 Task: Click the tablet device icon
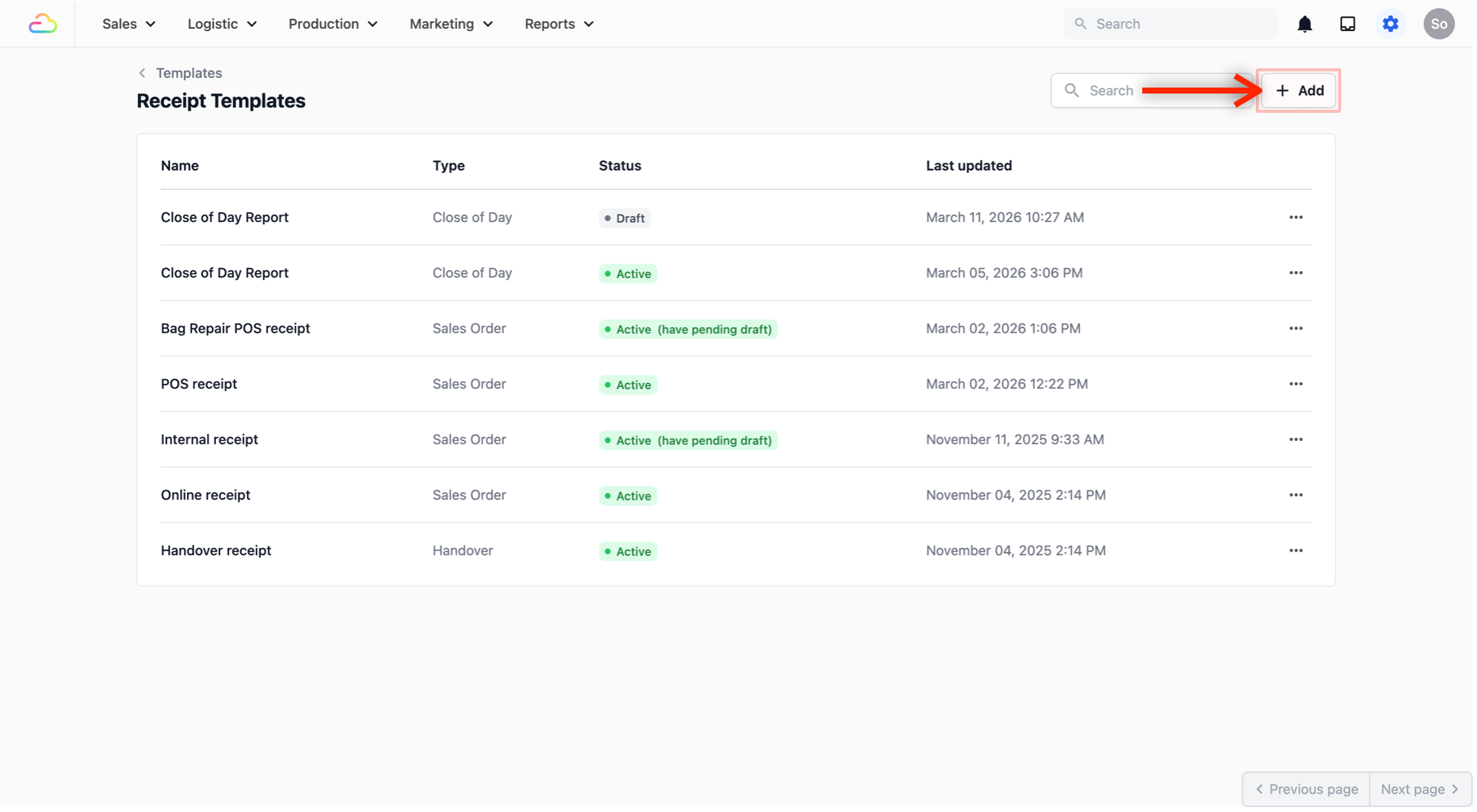click(1347, 24)
